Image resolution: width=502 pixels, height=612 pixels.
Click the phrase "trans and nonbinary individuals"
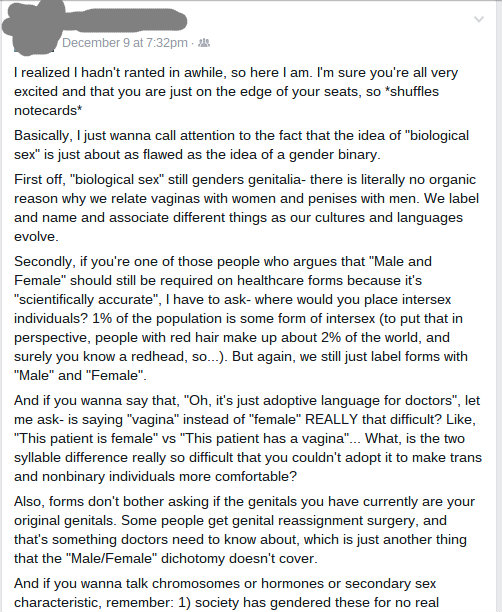coord(248,467)
